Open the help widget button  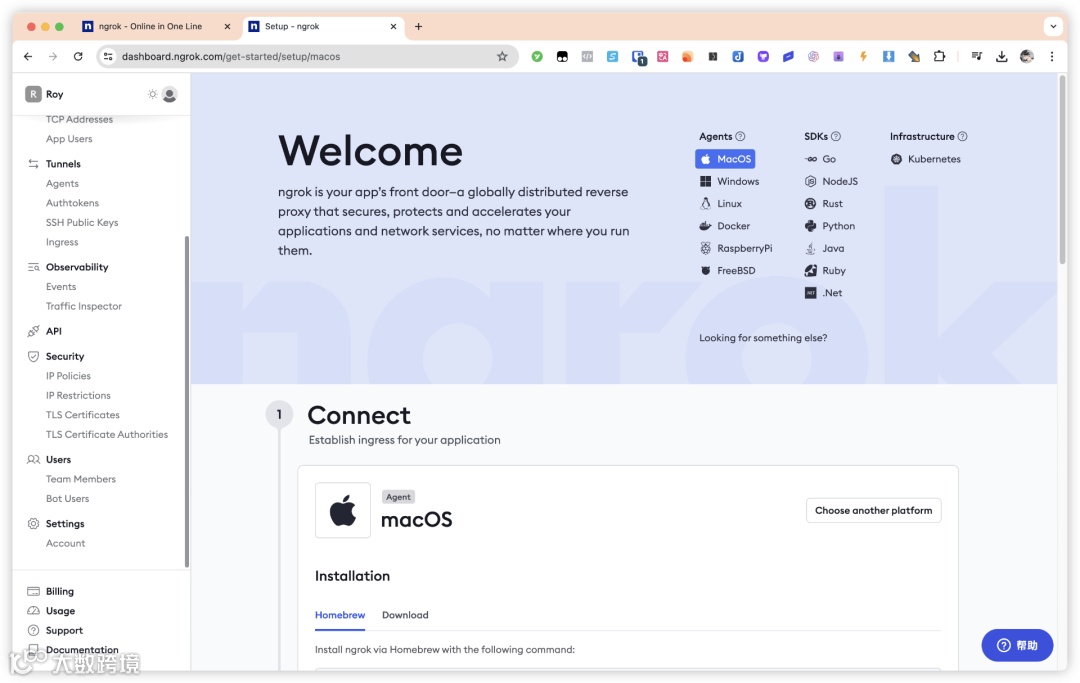tap(1017, 645)
